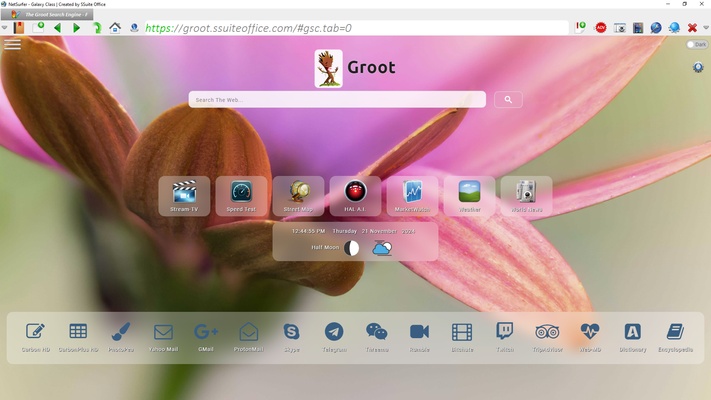Open the hamburger menu on the Groot page

click(12, 44)
